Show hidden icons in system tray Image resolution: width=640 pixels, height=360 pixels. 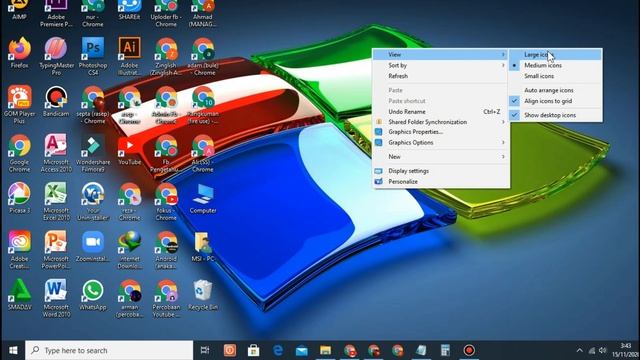pyautogui.click(x=579, y=351)
